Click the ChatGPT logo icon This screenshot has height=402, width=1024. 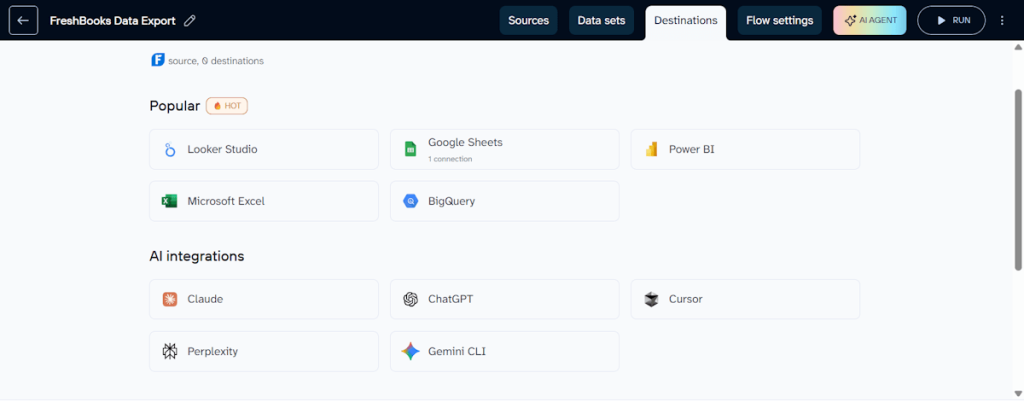[x=410, y=300]
